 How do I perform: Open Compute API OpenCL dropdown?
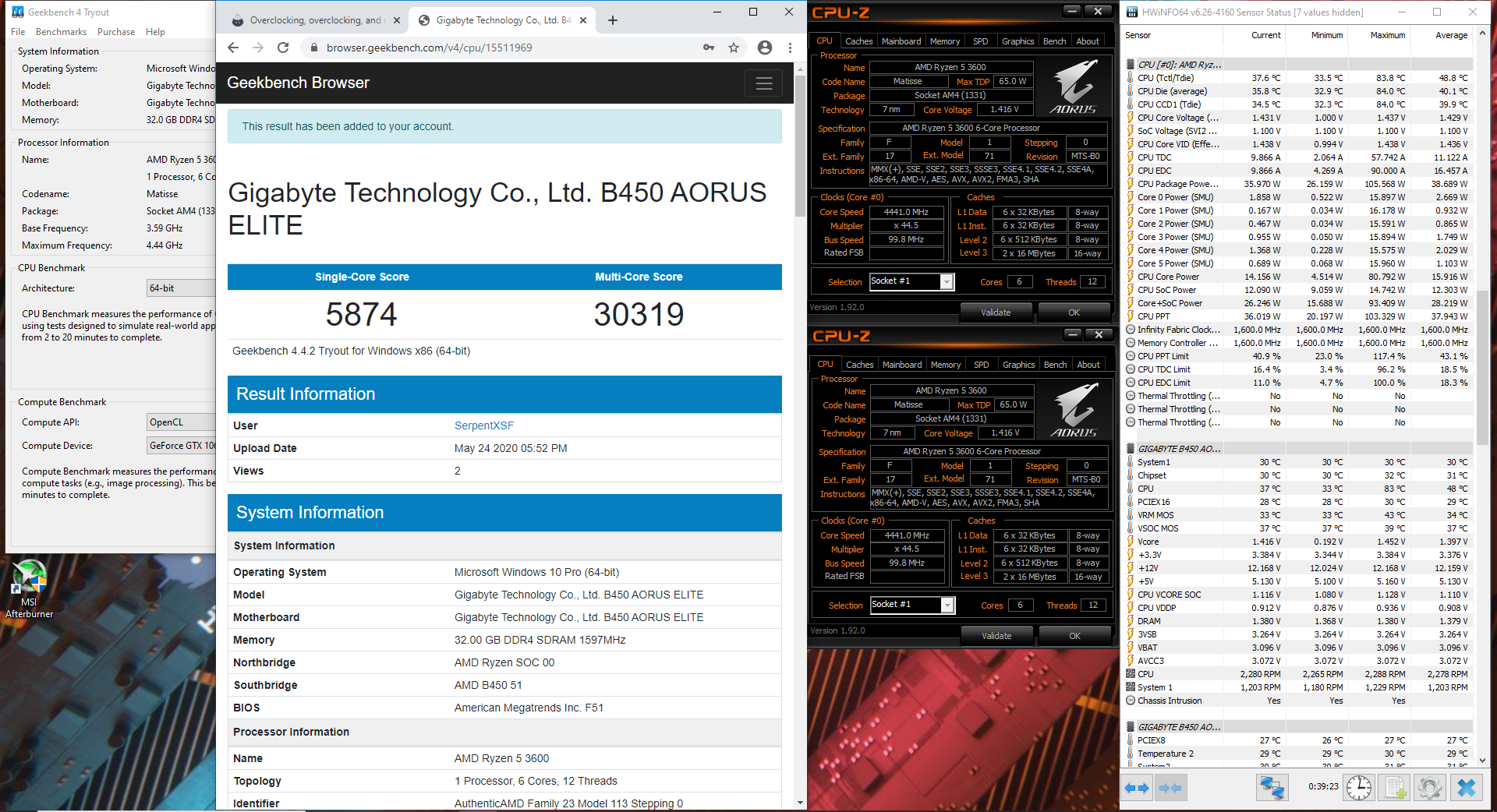tap(181, 422)
